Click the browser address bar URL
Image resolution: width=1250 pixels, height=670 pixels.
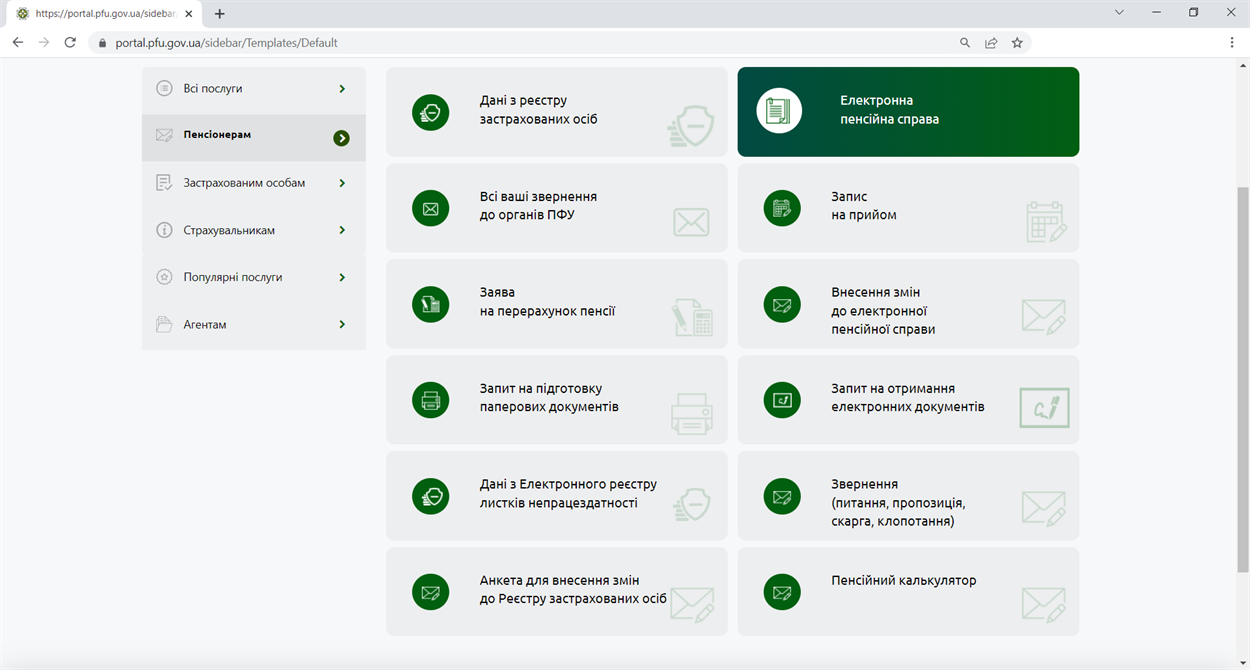click(x=227, y=43)
